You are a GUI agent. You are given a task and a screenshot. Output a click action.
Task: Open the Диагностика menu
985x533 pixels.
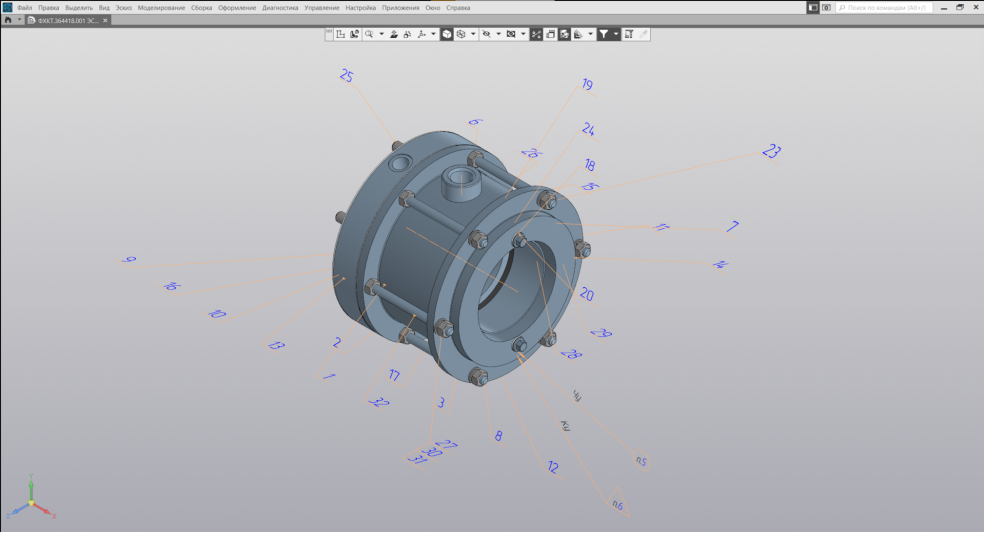[280, 7]
